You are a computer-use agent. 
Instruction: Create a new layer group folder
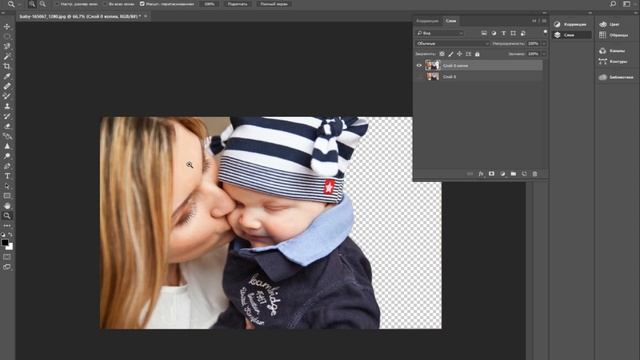513,174
